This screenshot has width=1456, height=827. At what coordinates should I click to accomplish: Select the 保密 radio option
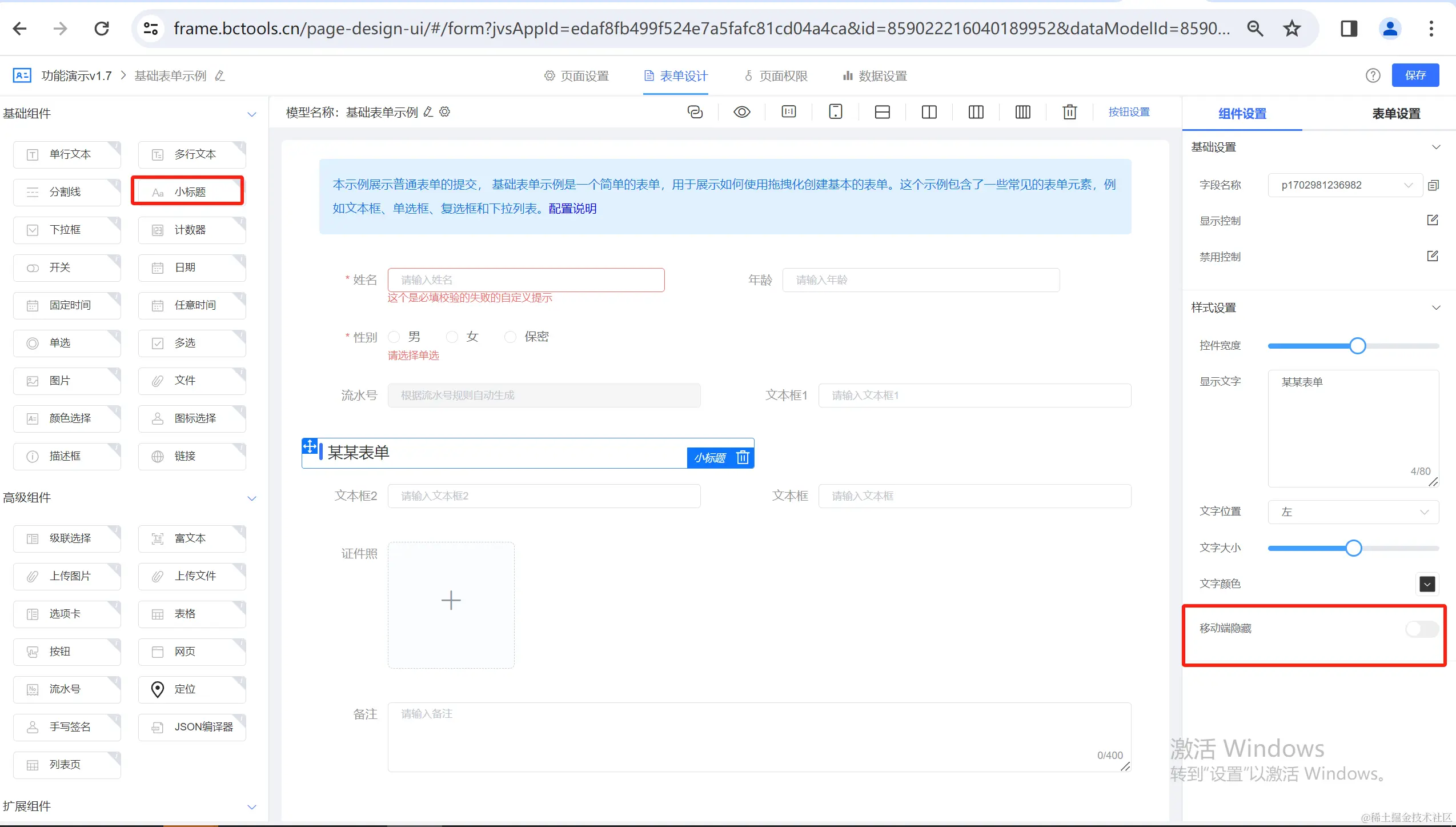pyautogui.click(x=510, y=337)
